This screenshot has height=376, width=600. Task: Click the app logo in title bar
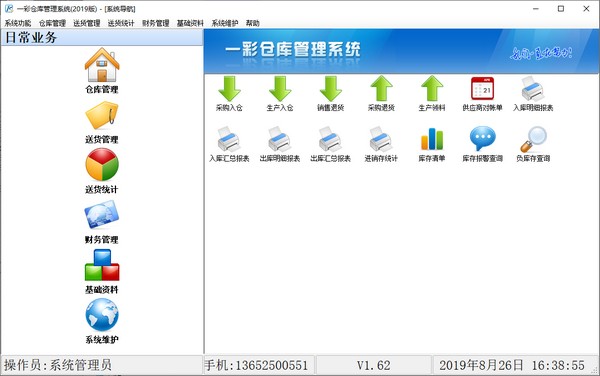pyautogui.click(x=8, y=8)
